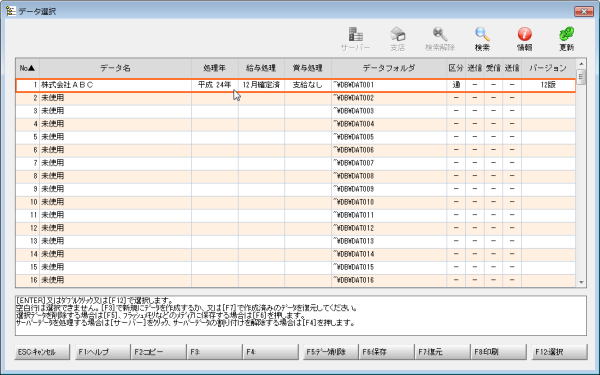Select row 7 未使用

[x=295, y=163]
